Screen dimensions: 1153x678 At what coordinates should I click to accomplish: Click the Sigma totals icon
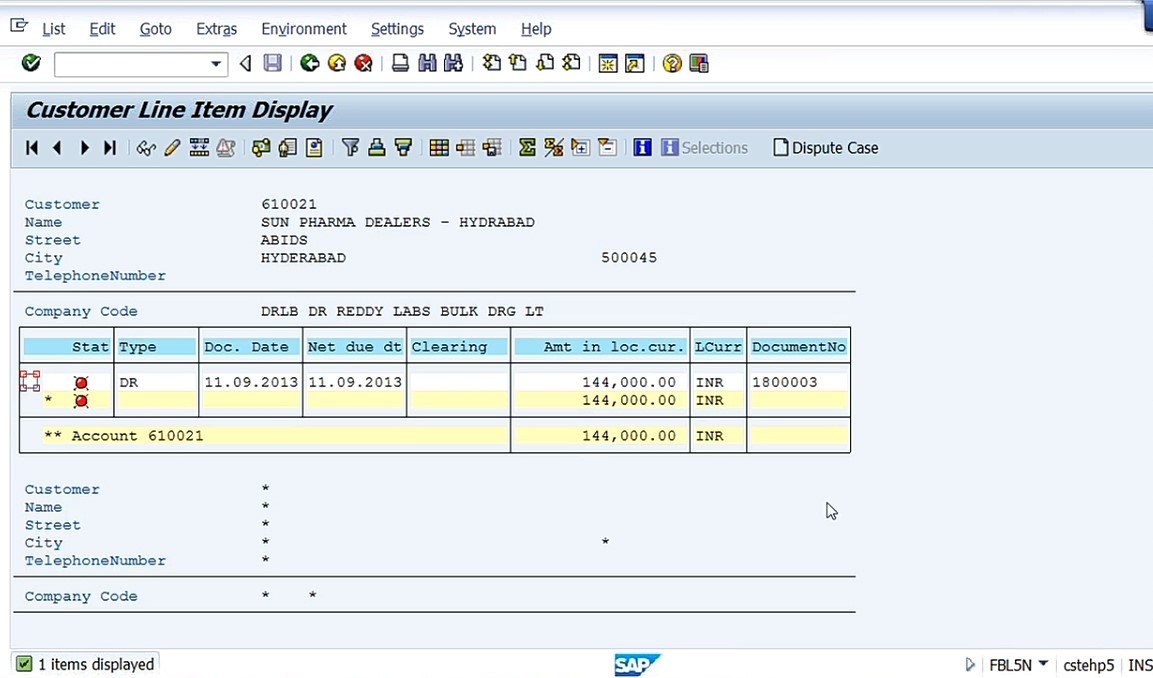(526, 148)
